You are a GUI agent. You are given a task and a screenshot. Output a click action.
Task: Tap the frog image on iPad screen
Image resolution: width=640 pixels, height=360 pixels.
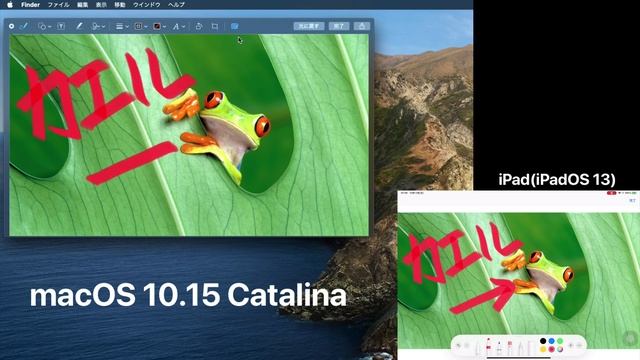click(519, 281)
